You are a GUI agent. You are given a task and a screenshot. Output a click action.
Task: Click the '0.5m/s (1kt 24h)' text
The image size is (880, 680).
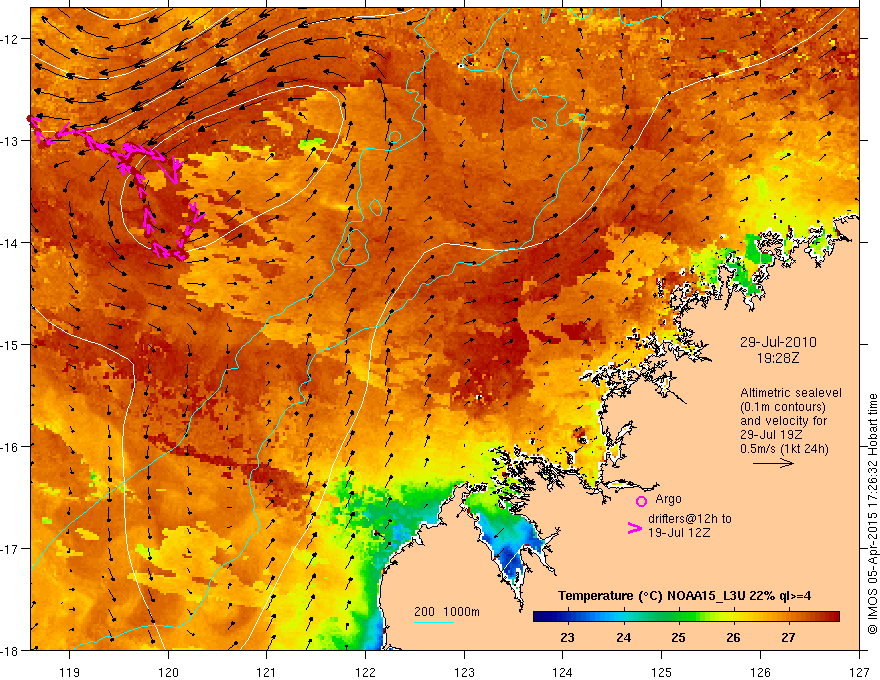(784, 449)
